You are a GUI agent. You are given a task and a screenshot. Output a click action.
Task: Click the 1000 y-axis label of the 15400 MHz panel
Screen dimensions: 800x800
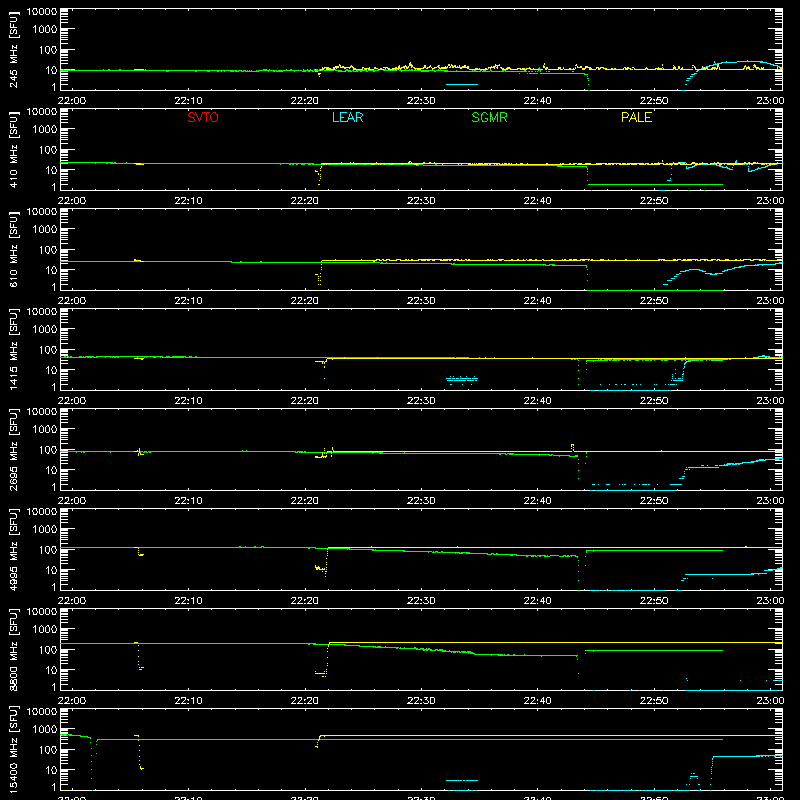click(x=45, y=730)
